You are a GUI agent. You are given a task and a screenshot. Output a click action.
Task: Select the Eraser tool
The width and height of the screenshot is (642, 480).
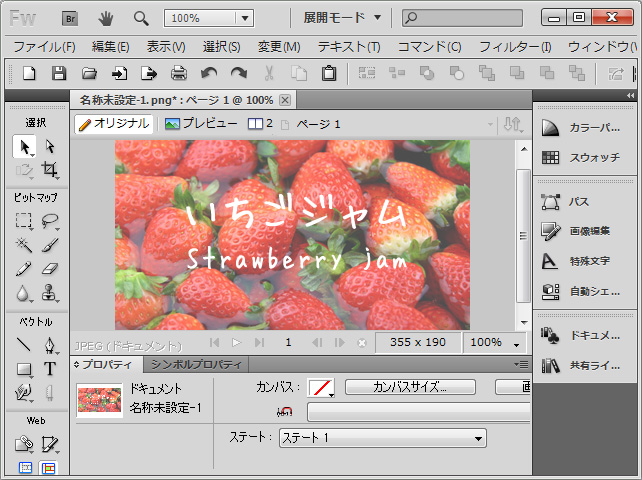pyautogui.click(x=50, y=269)
